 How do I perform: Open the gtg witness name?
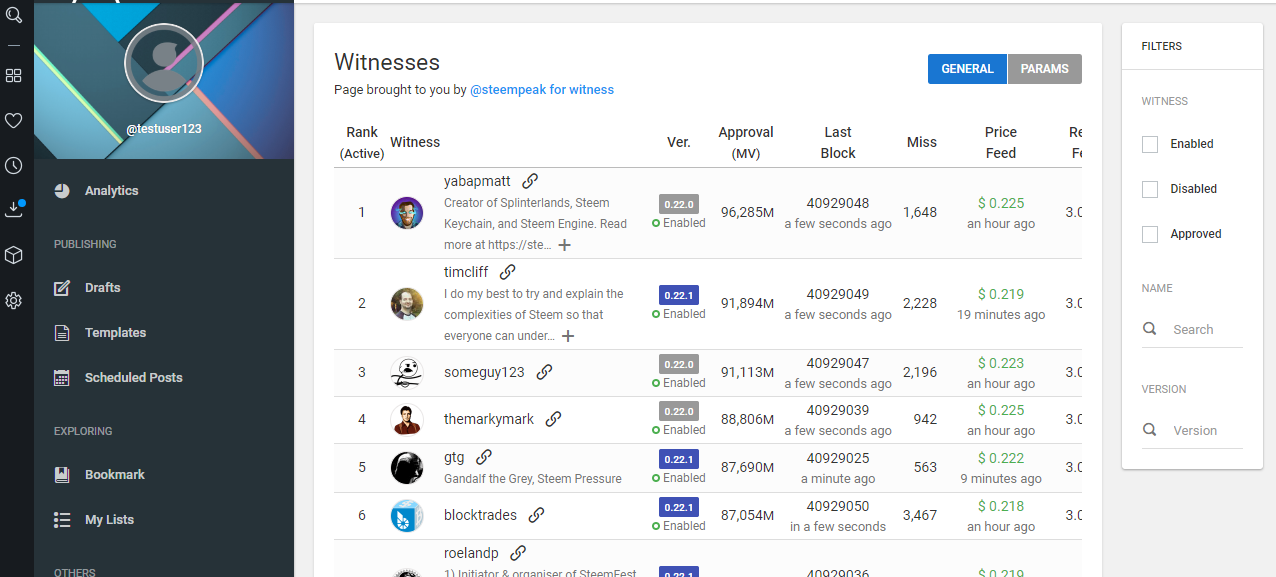tap(454, 458)
